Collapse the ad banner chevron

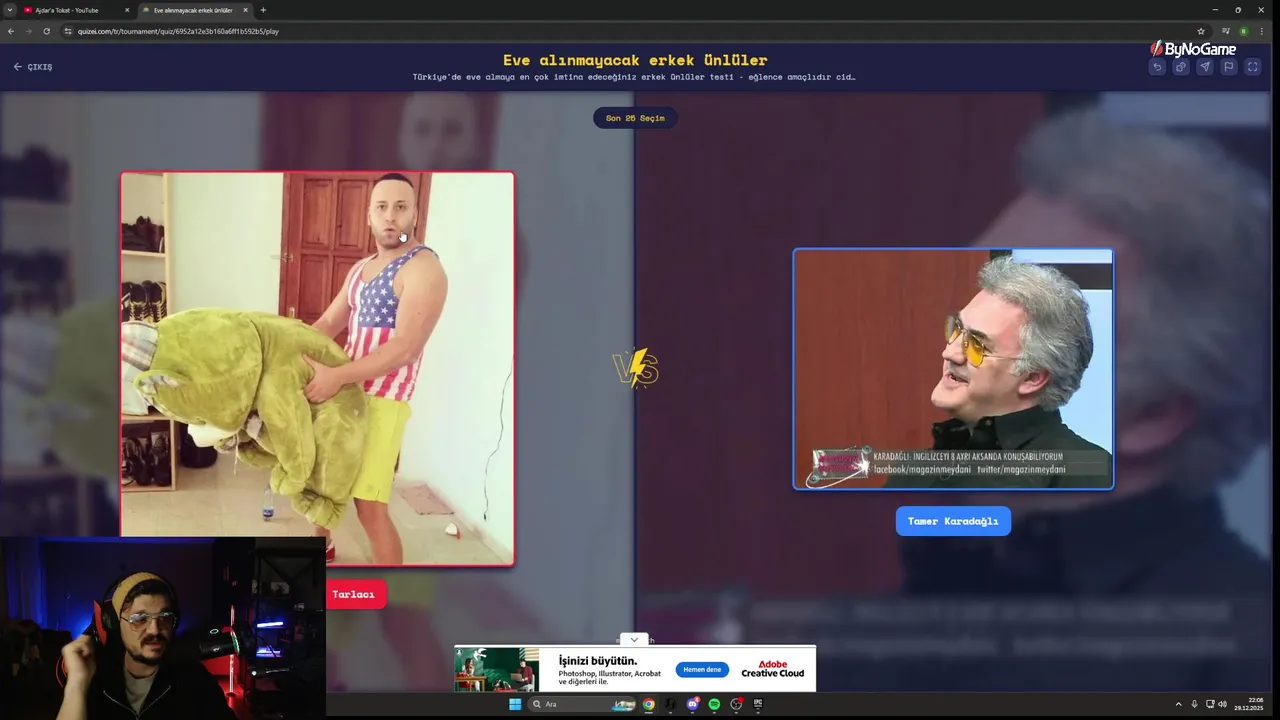point(634,640)
